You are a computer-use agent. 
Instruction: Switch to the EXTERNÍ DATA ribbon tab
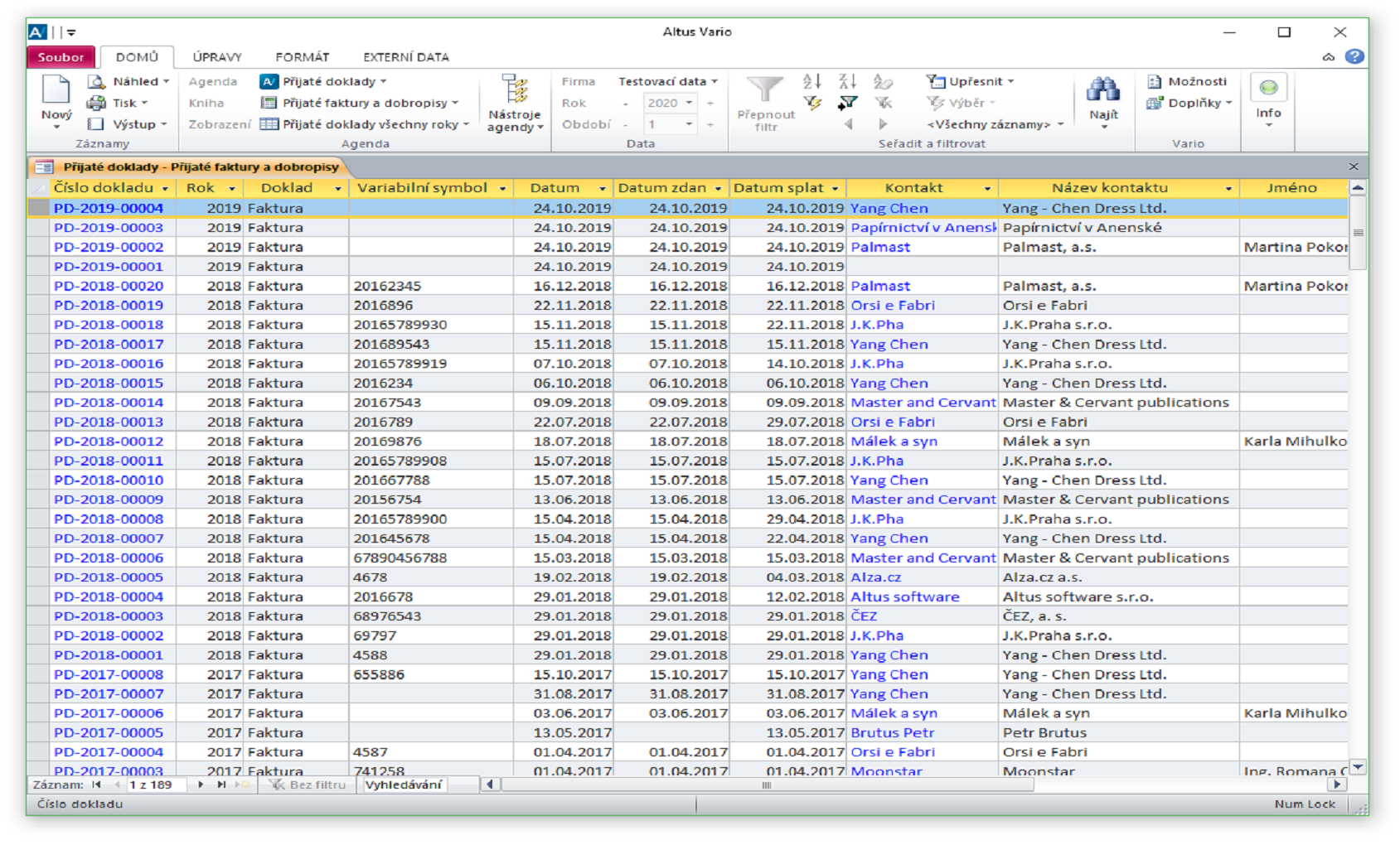406,57
